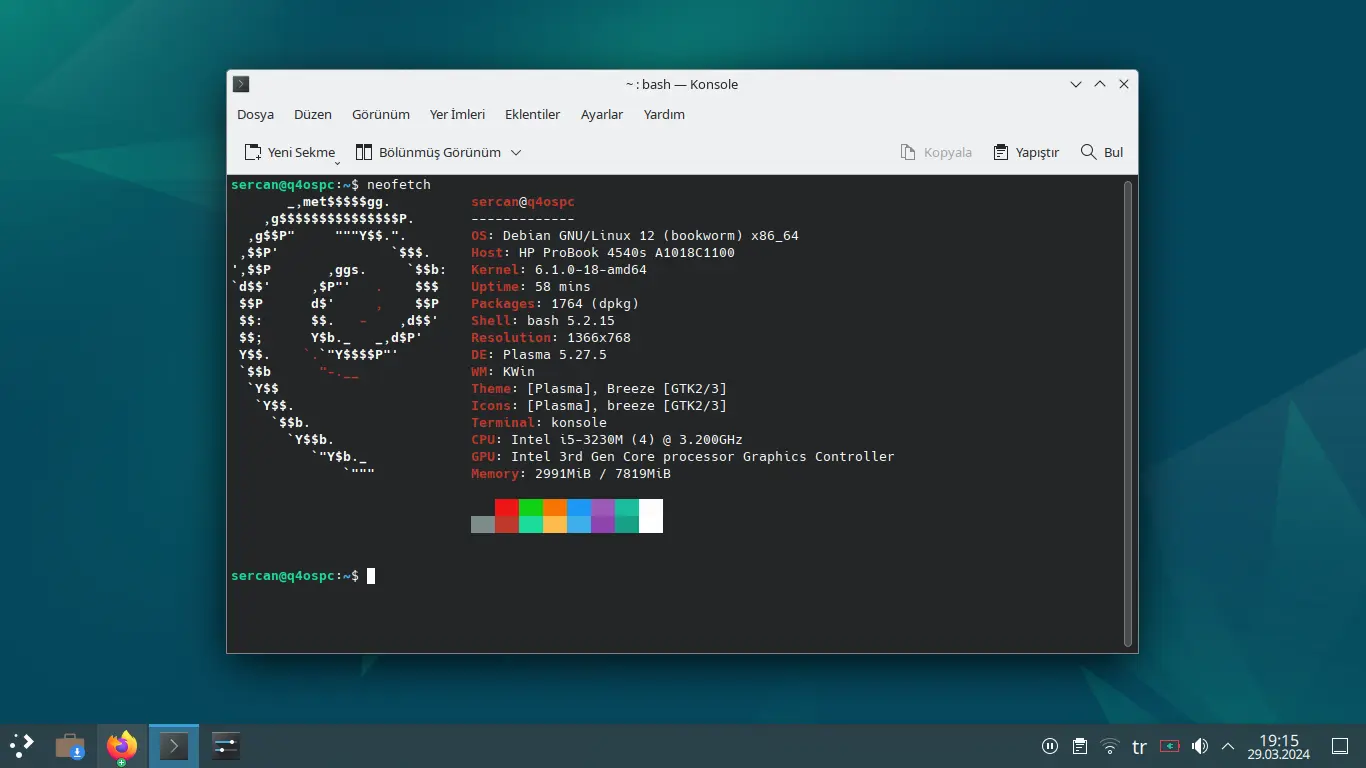The height and width of the screenshot is (768, 1366).
Task: Click the "Host: HP ProBook 4540s" line
Action: coord(603,253)
